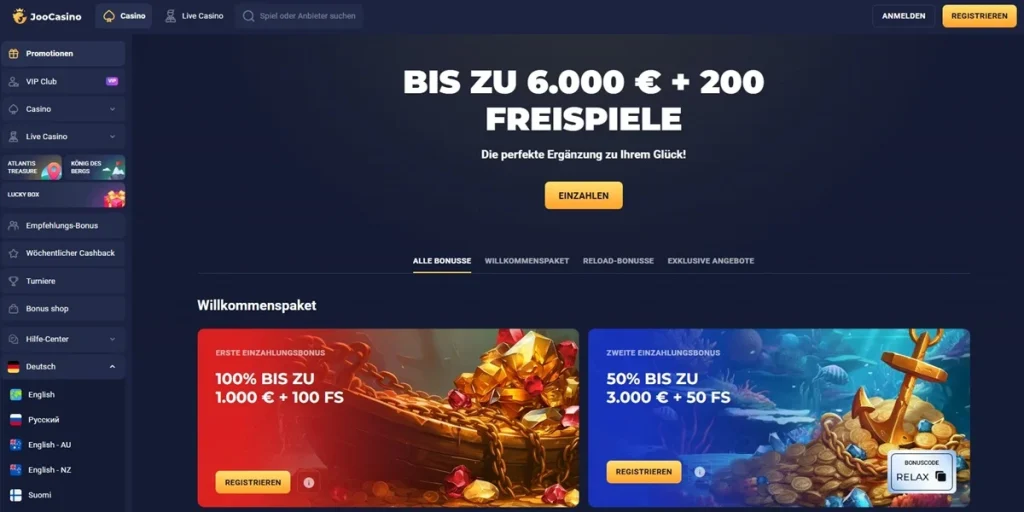Screen dimensions: 1024x512
Task: Copy the RELAX bonus code icon
Action: pyautogui.click(x=940, y=477)
